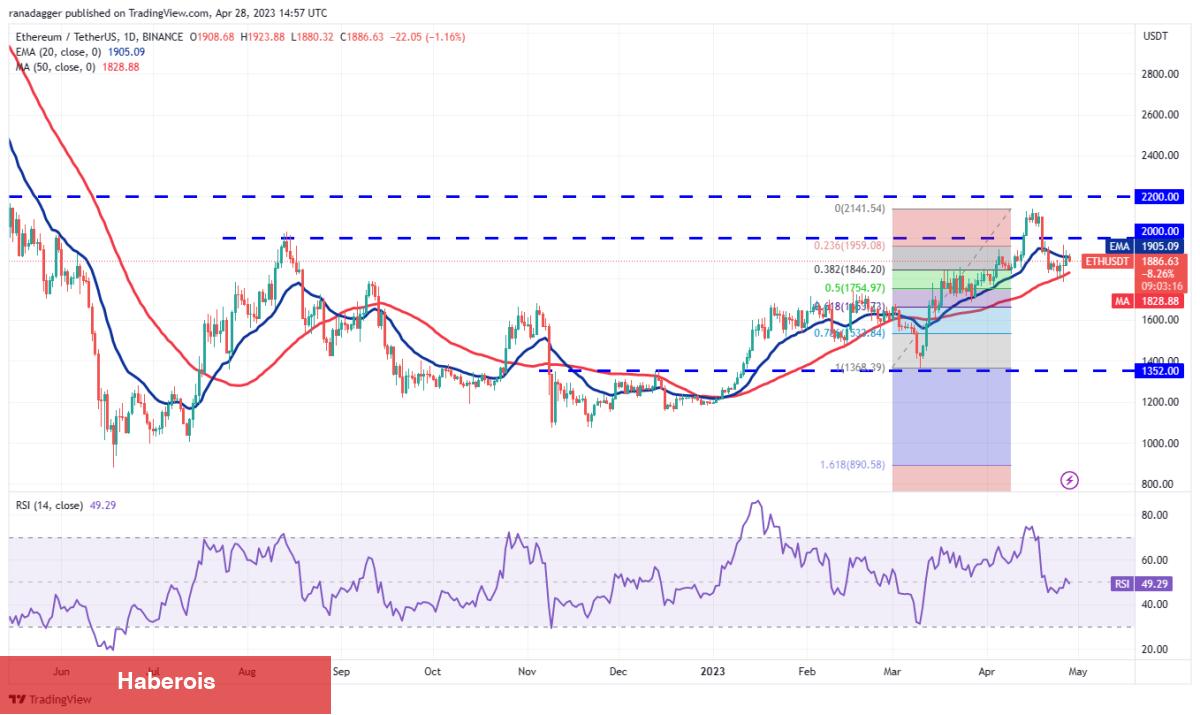Click the 1.618(890.58) Fibonacci label
Screen dimensions: 1200x715
pyautogui.click(x=851, y=465)
